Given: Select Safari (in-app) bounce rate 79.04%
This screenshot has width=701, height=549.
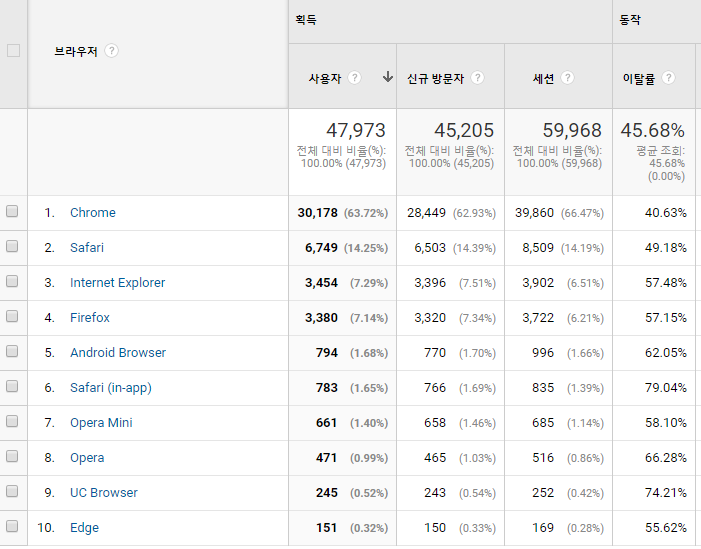Looking at the screenshot, I should [666, 388].
